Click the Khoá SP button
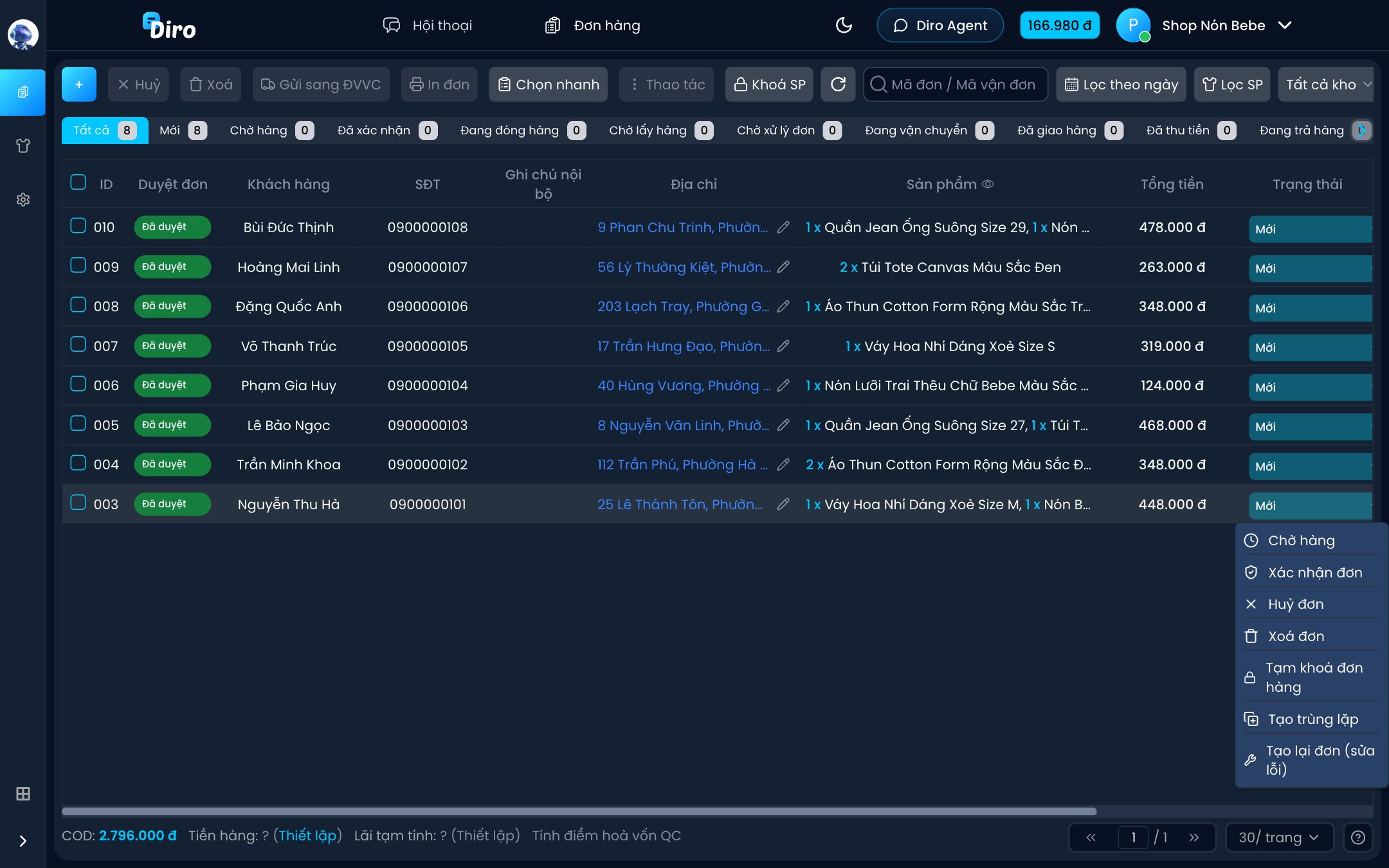1389x868 pixels. coord(769,84)
